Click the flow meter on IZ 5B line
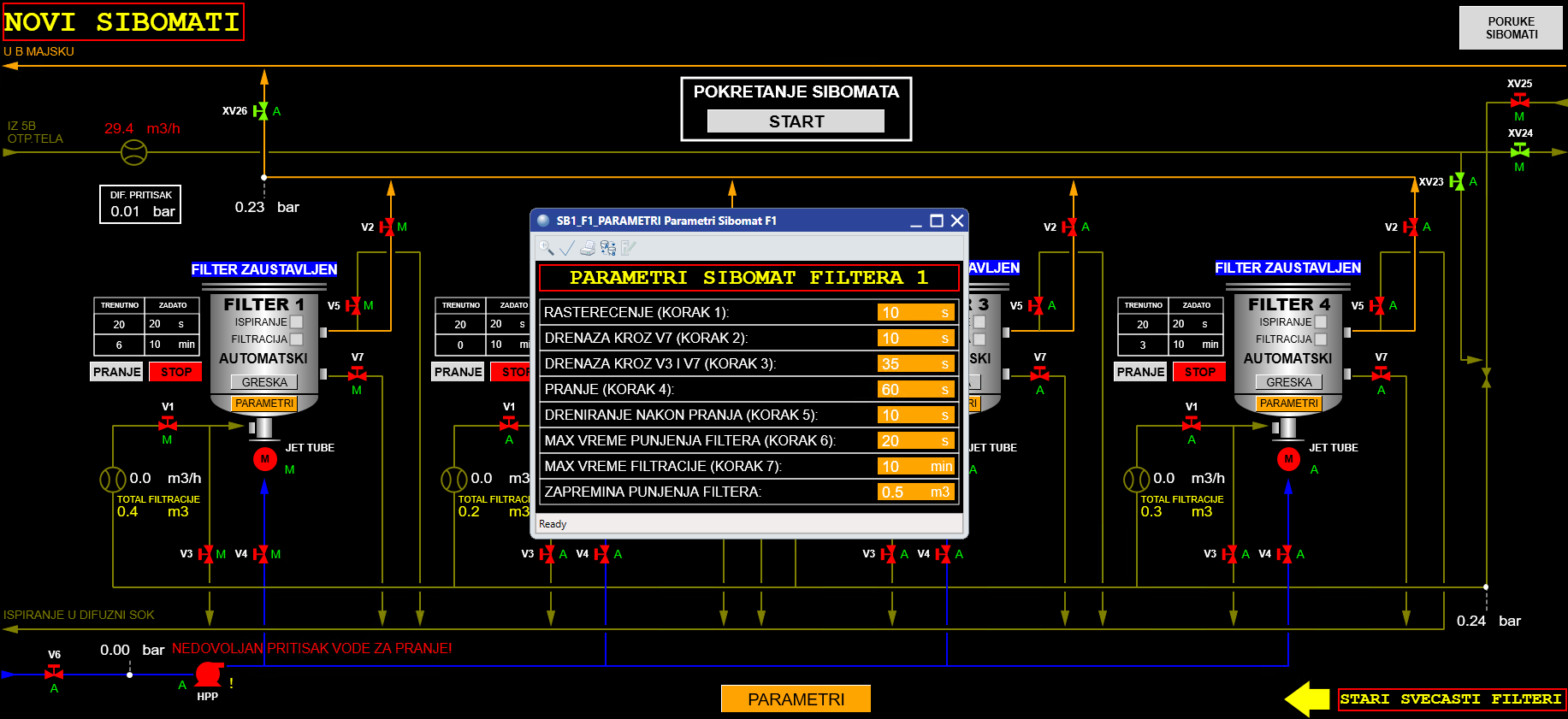 [133, 152]
